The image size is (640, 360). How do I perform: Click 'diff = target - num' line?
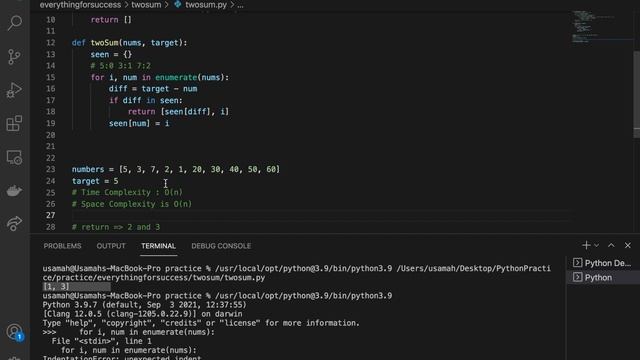(x=153, y=89)
